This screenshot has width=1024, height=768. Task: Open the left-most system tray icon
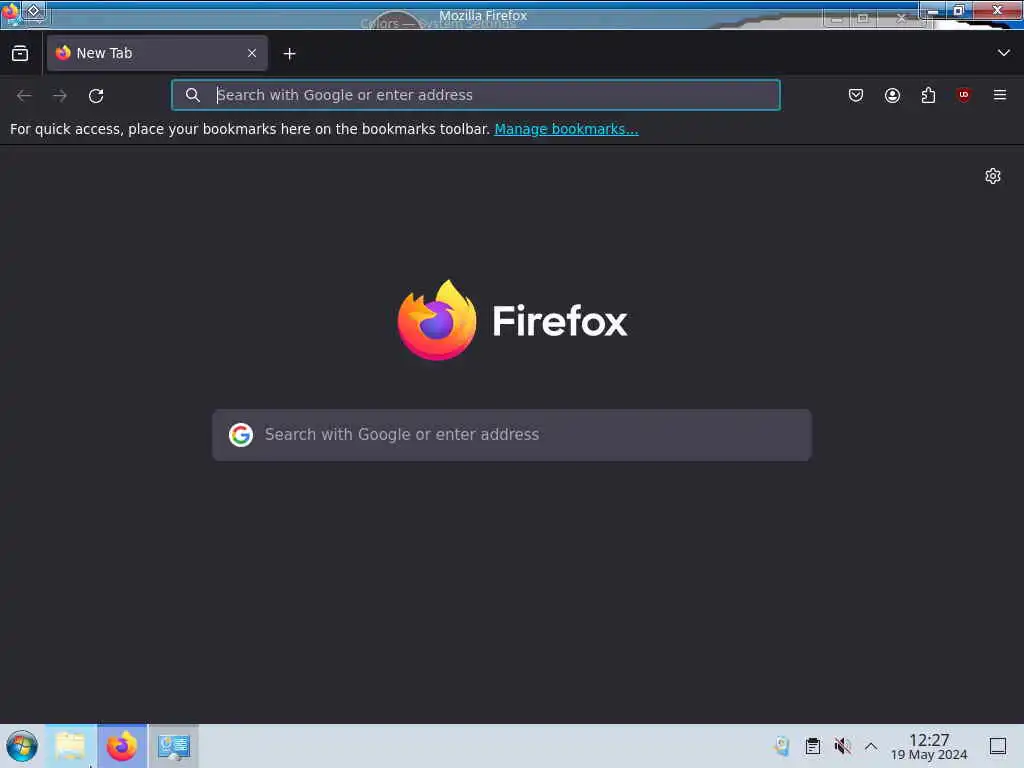(x=782, y=746)
